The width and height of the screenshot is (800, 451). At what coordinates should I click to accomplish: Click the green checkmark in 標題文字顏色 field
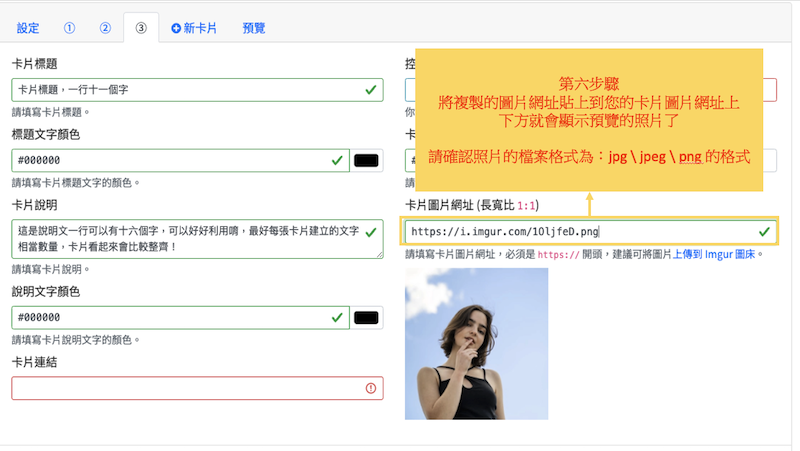click(x=336, y=160)
